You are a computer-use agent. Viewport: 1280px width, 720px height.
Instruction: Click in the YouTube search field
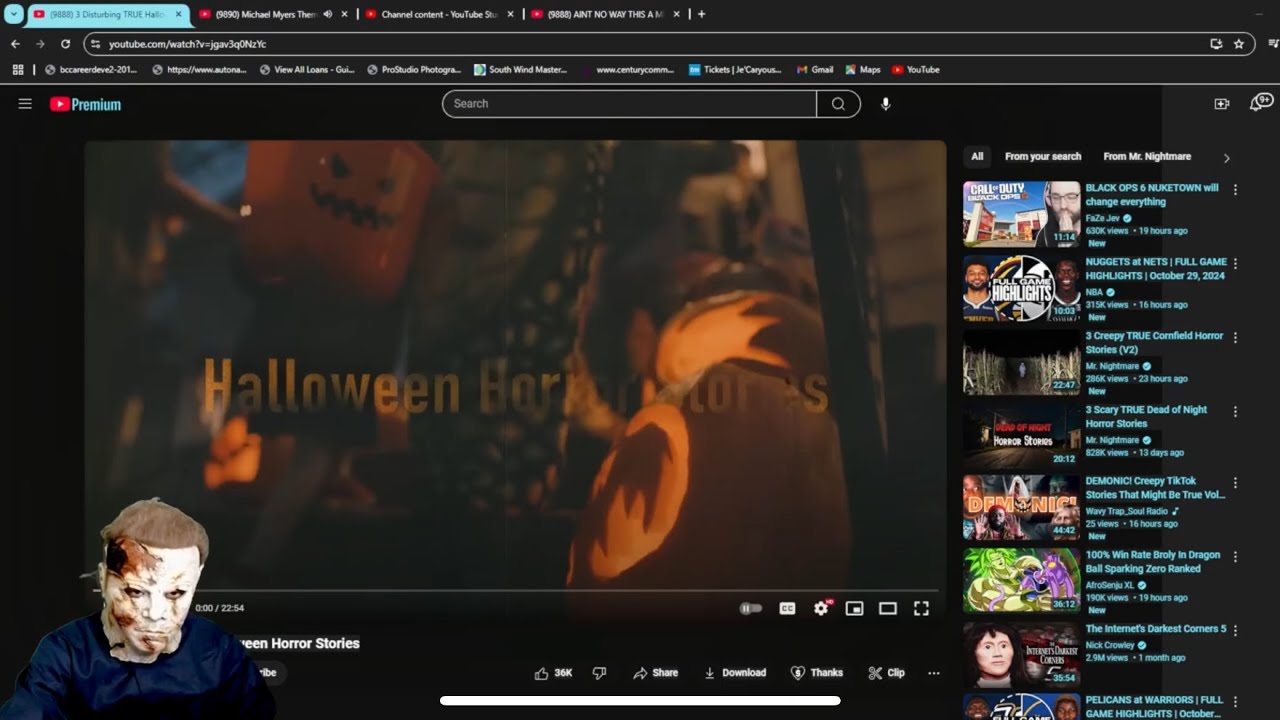pos(629,104)
